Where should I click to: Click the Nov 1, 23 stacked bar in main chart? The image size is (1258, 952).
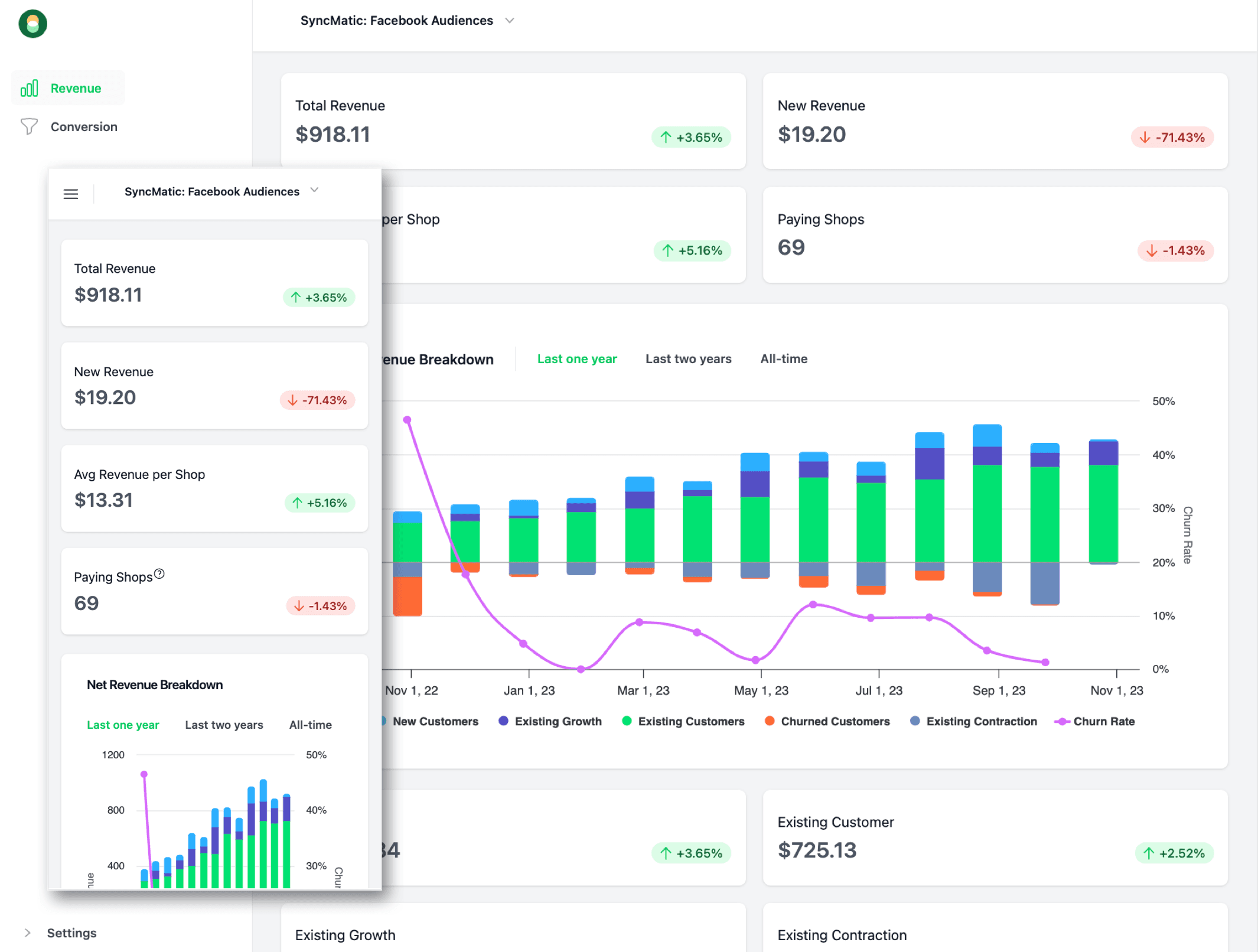click(x=1103, y=501)
